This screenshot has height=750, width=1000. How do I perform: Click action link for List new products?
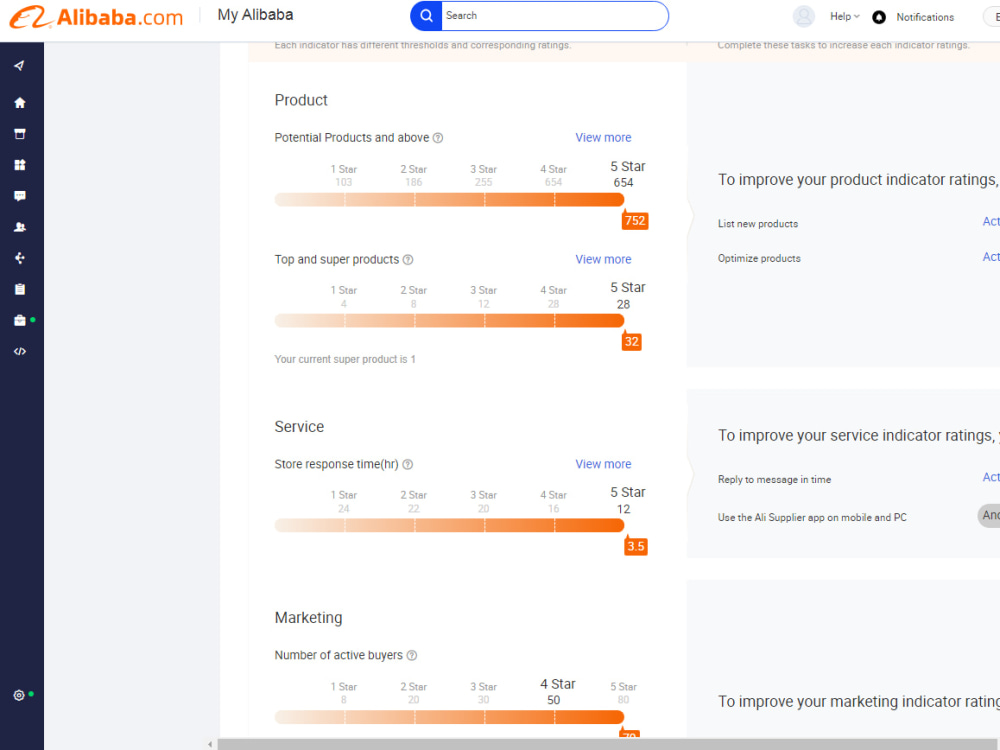991,221
